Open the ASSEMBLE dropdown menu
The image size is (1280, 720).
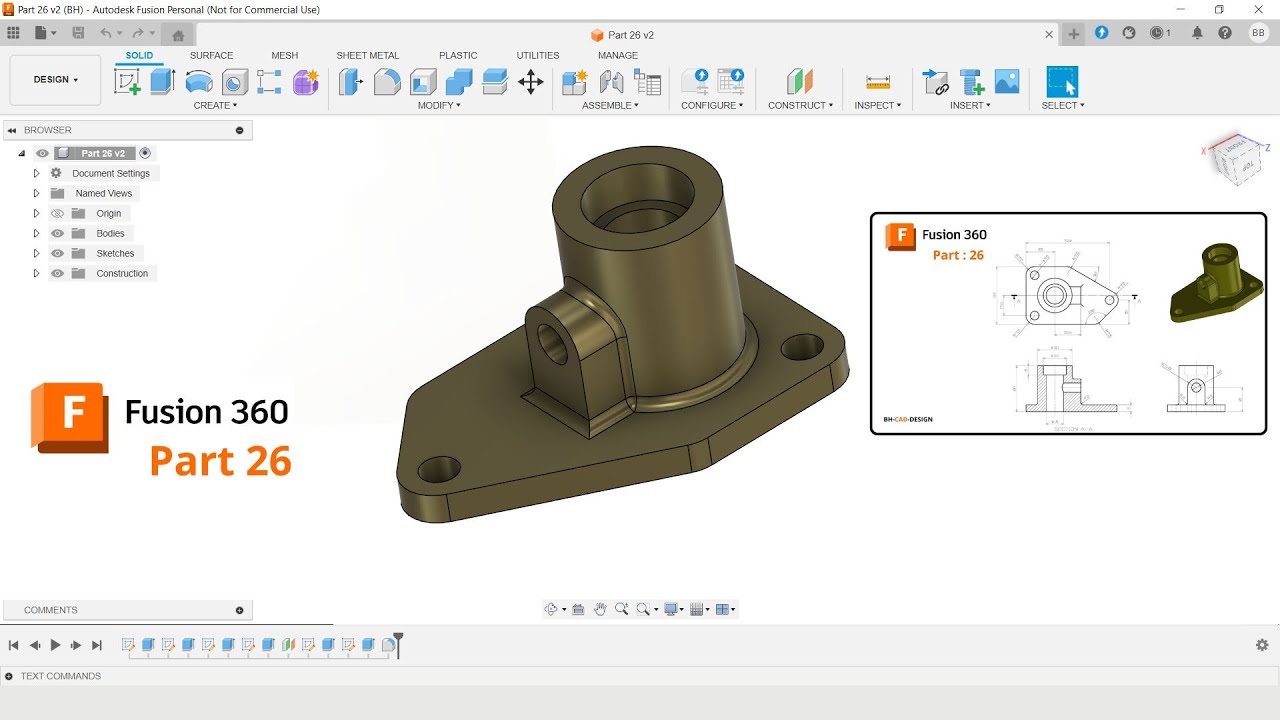click(x=610, y=105)
